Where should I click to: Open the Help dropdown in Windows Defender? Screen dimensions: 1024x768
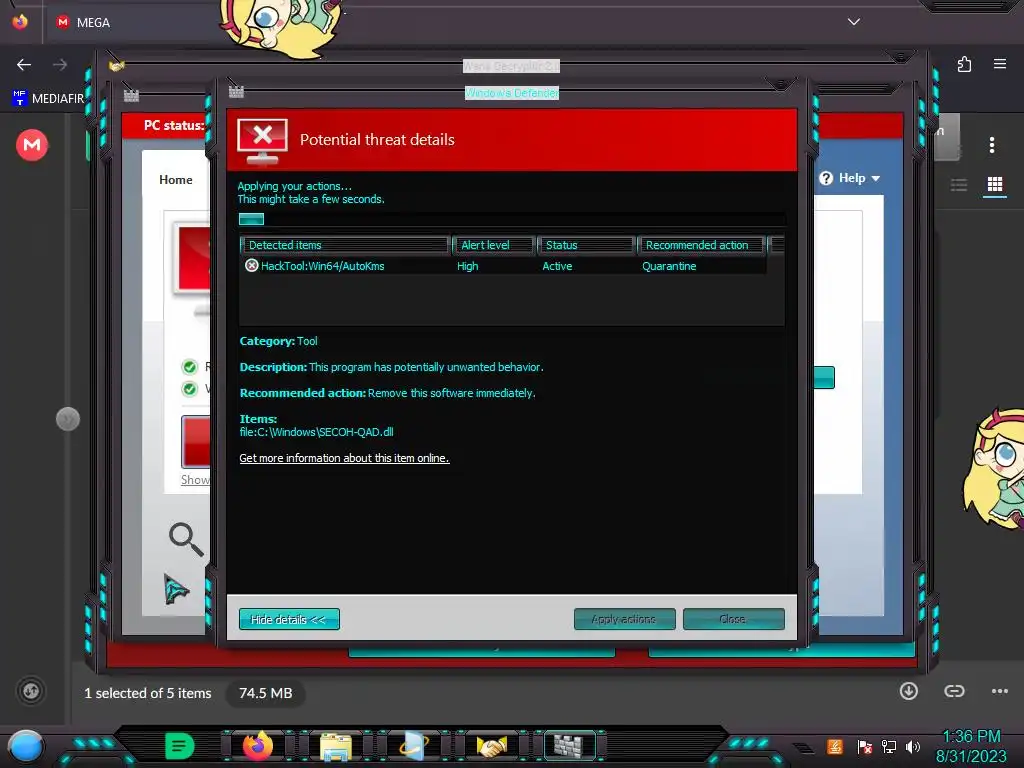coord(850,178)
